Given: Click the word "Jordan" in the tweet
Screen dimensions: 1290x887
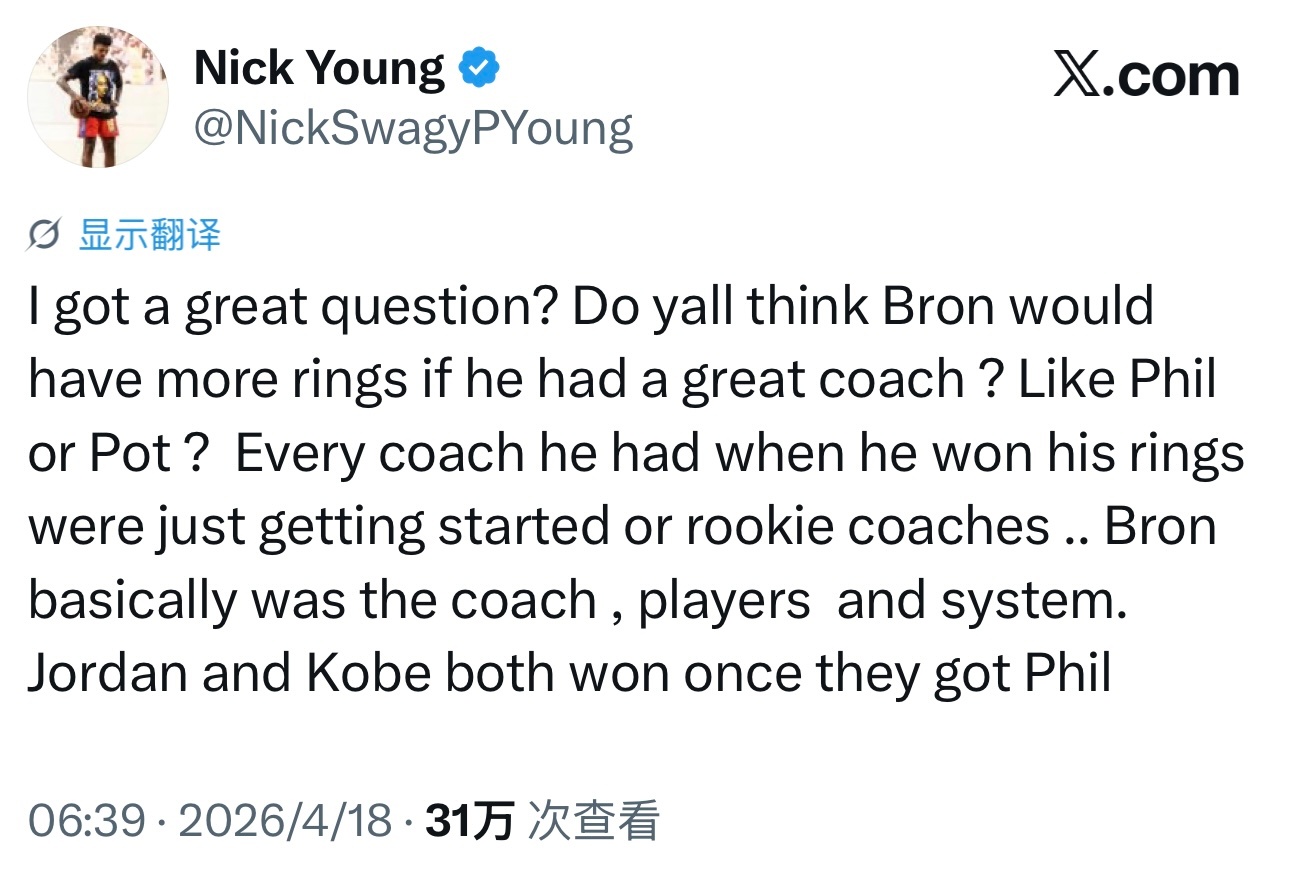Looking at the screenshot, I should click(x=108, y=674).
